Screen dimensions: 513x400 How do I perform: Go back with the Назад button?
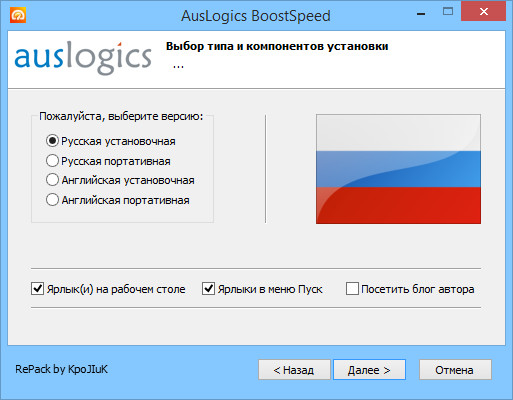point(294,369)
